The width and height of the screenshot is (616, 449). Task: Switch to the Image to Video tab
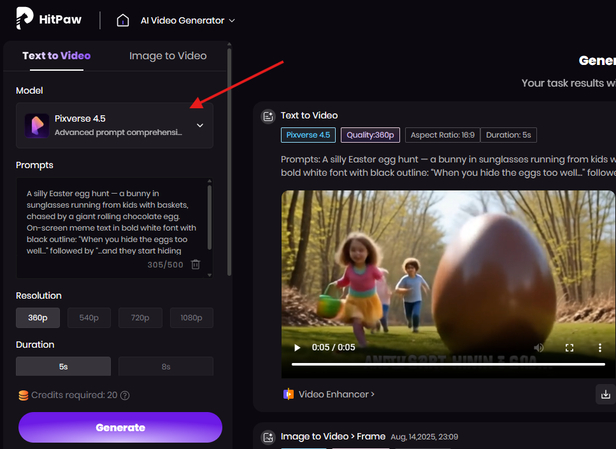[168, 56]
